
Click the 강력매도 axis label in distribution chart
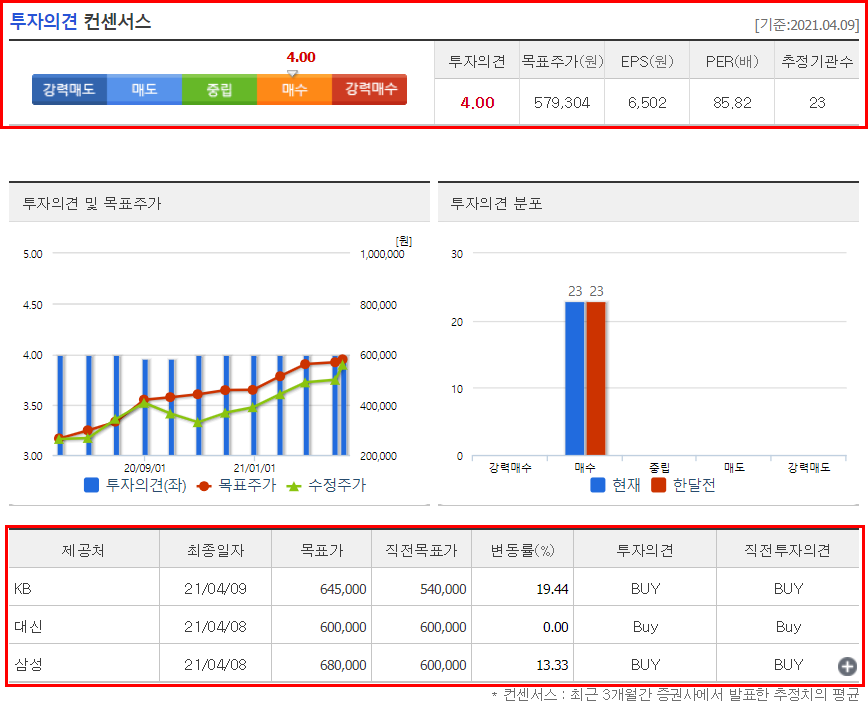pyautogui.click(x=809, y=467)
